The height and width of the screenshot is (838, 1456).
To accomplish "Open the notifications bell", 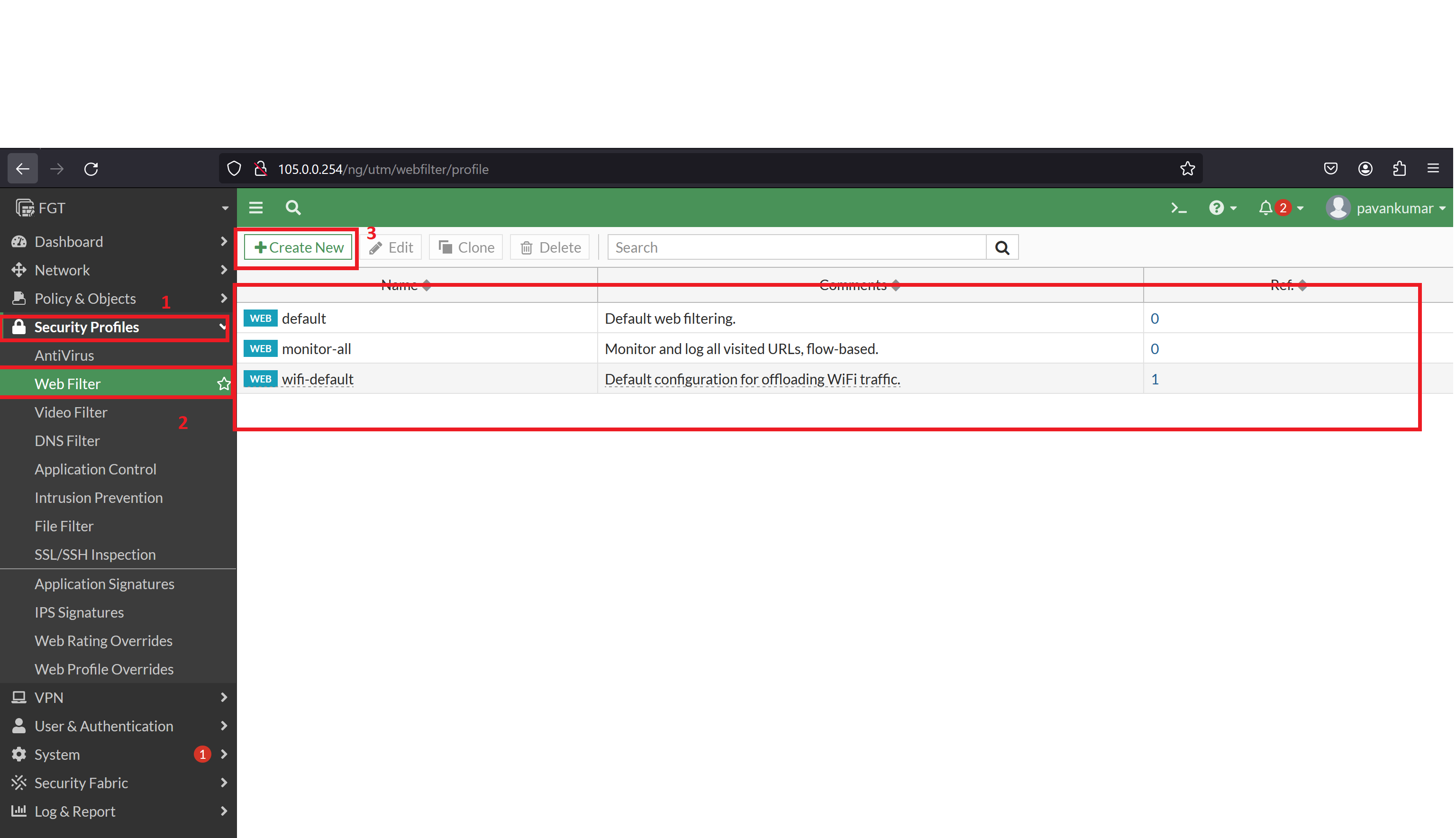I will (x=1265, y=208).
